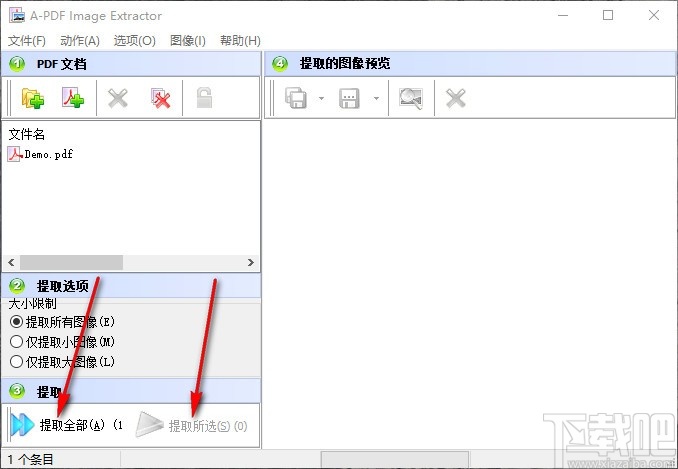The width and height of the screenshot is (678, 469).
Task: Click the app icon in the title bar
Action: tap(17, 15)
